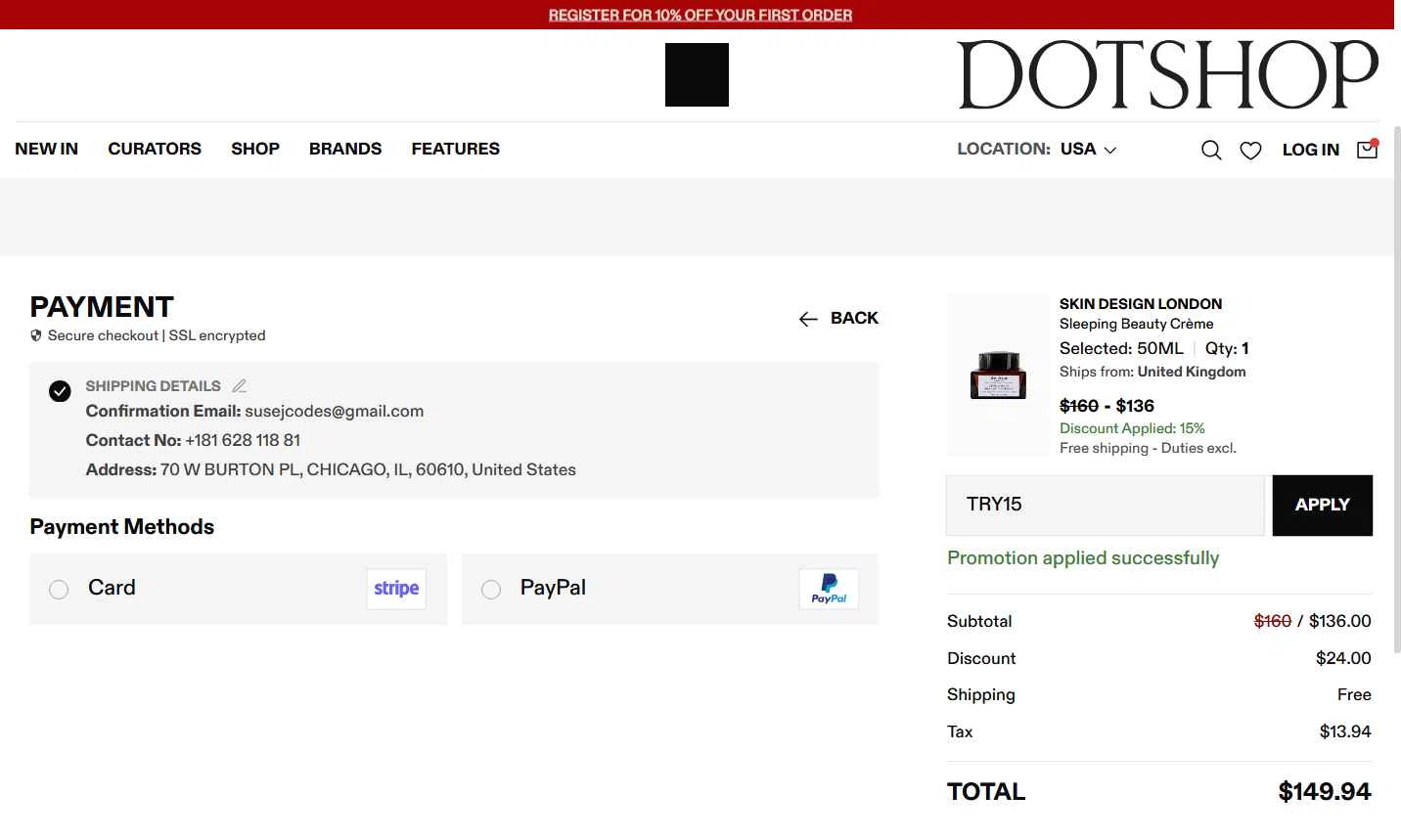
Task: Click the shipping details checkmark circle
Action: pyautogui.click(x=60, y=391)
